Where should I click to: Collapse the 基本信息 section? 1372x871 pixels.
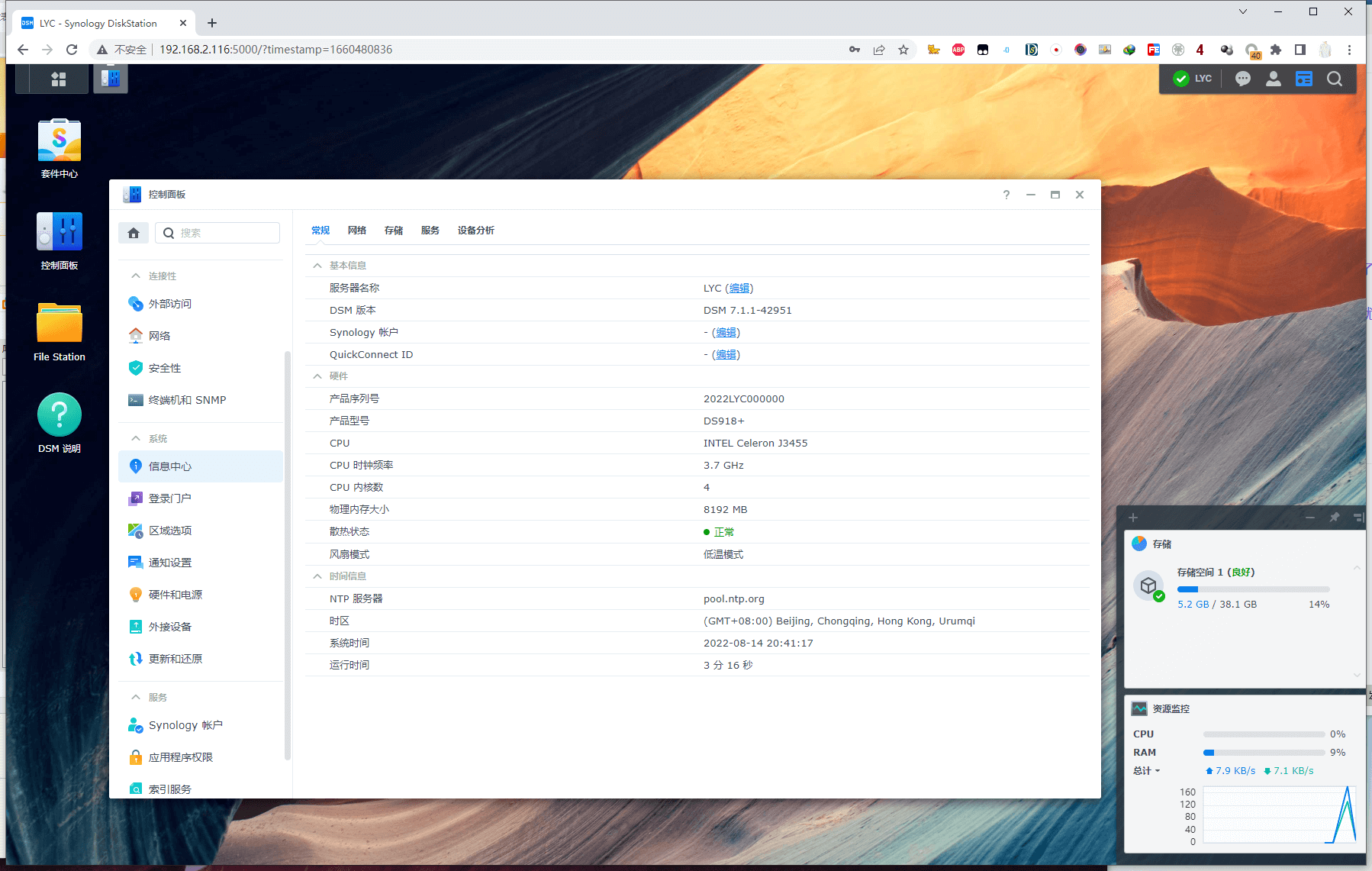point(317,266)
